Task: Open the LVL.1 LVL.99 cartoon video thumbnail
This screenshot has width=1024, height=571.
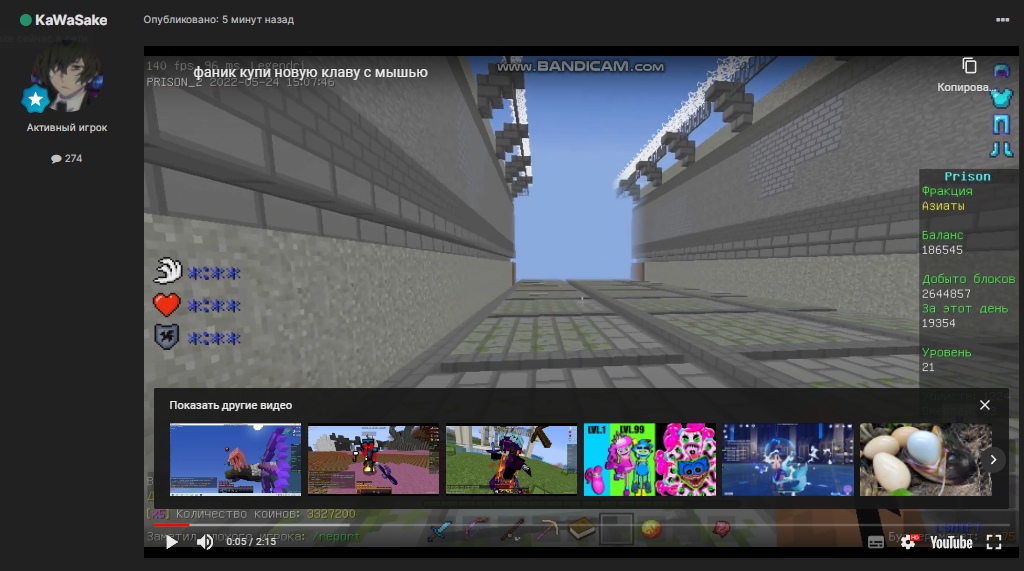Action: click(649, 459)
